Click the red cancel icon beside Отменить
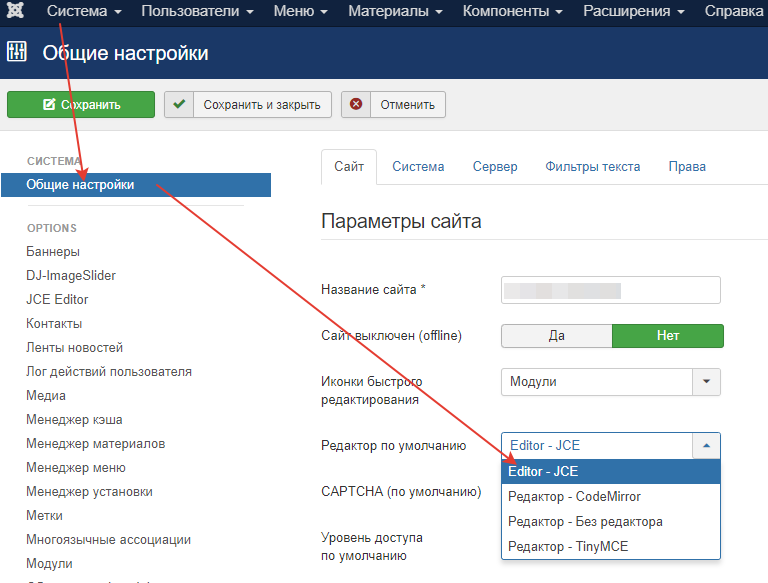The width and height of the screenshot is (768, 583). (x=356, y=105)
